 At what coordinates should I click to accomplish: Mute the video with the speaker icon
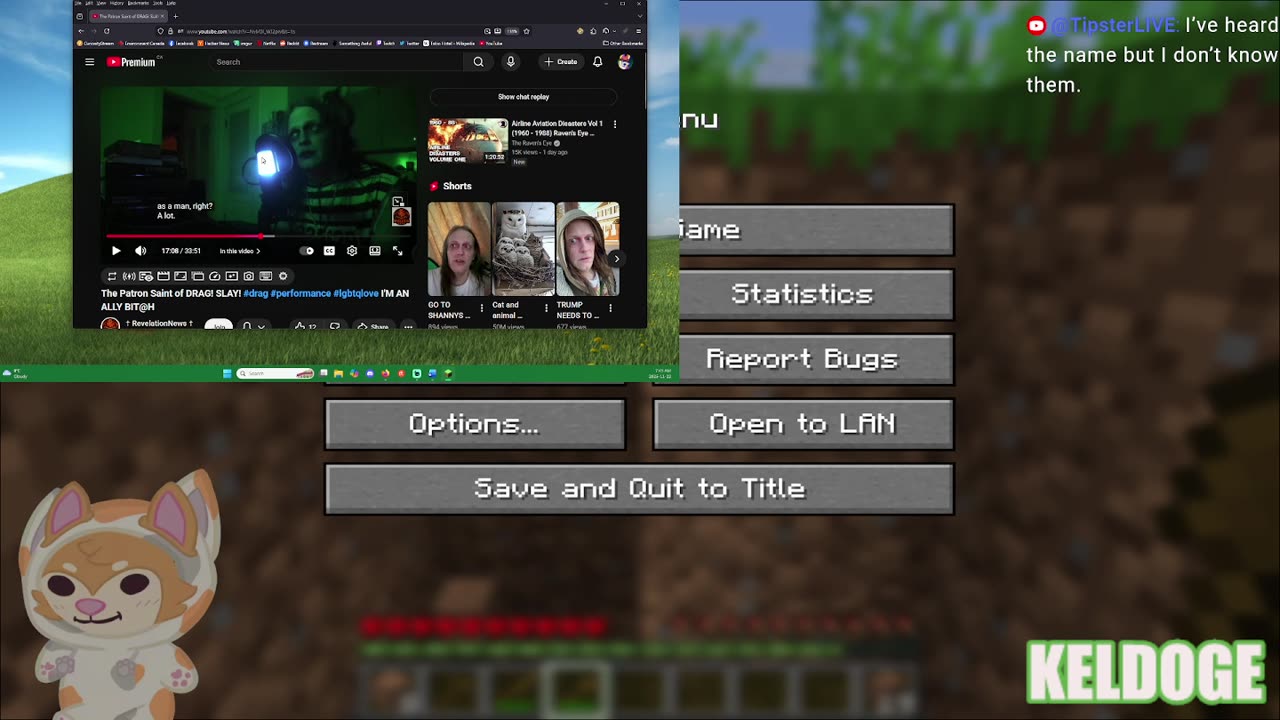click(140, 251)
